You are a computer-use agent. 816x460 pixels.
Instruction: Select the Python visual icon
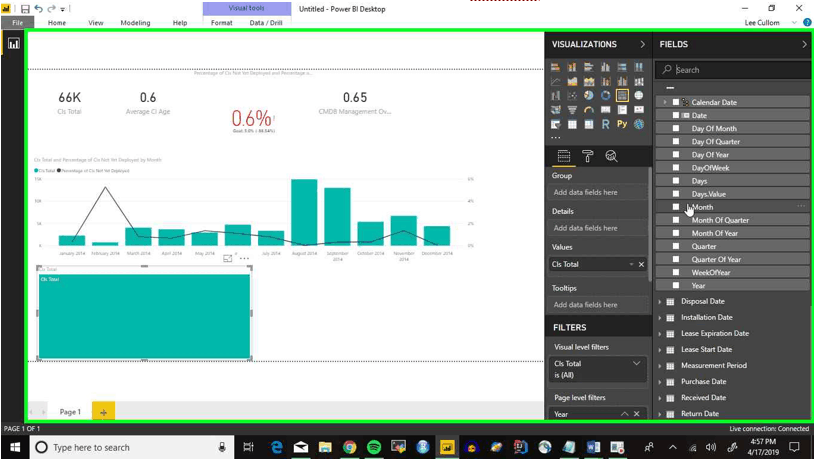(622, 125)
